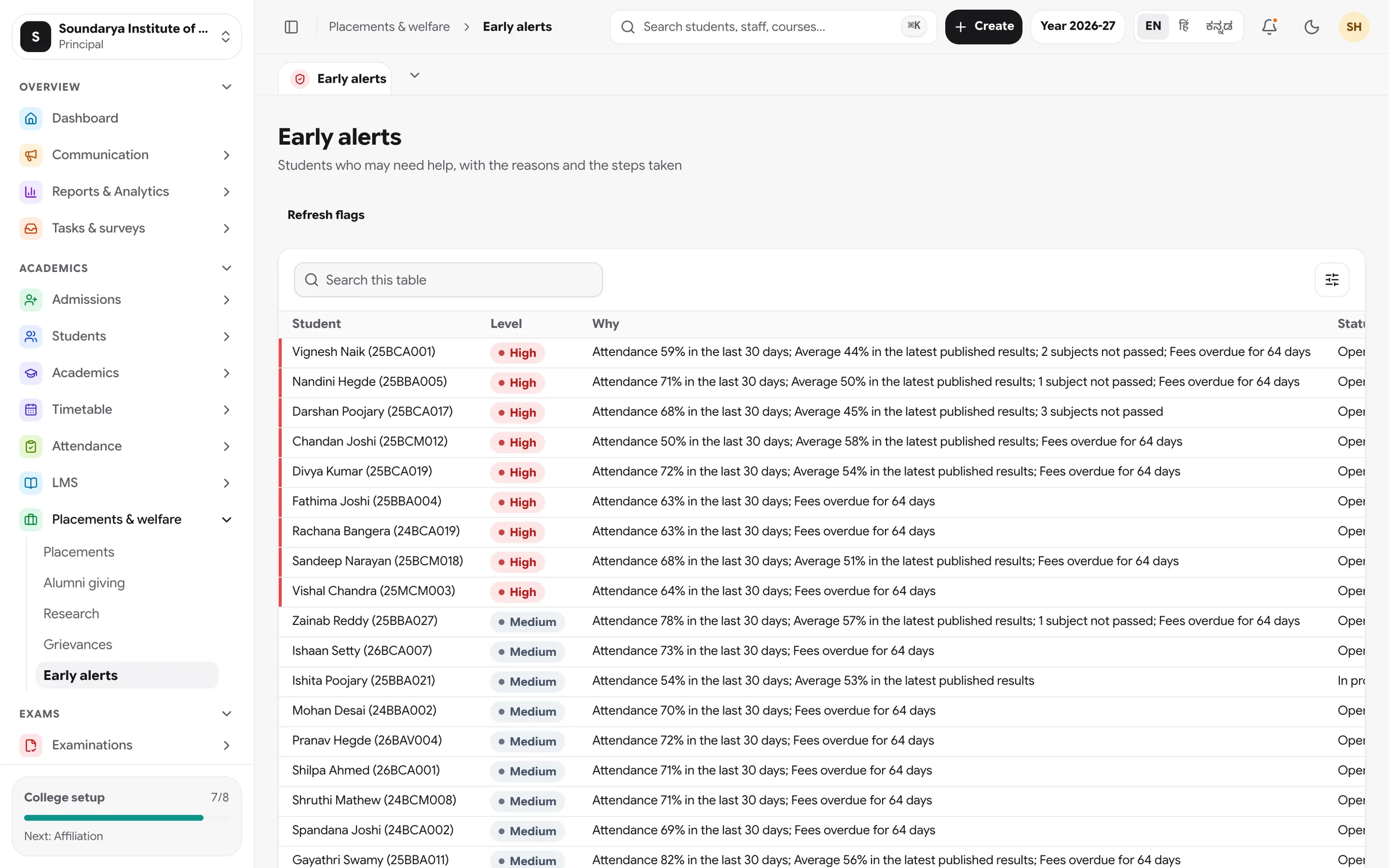Click the Reports & Analytics chart icon
The height and width of the screenshot is (868, 1389).
[x=31, y=192]
